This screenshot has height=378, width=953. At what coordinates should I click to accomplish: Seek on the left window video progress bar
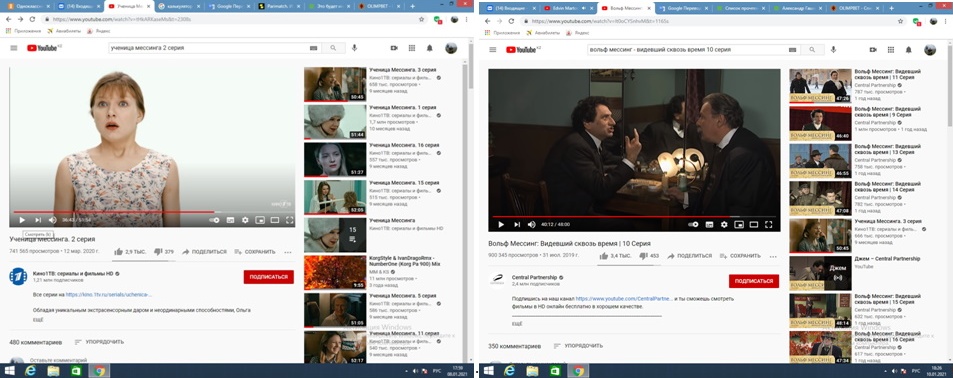point(153,212)
